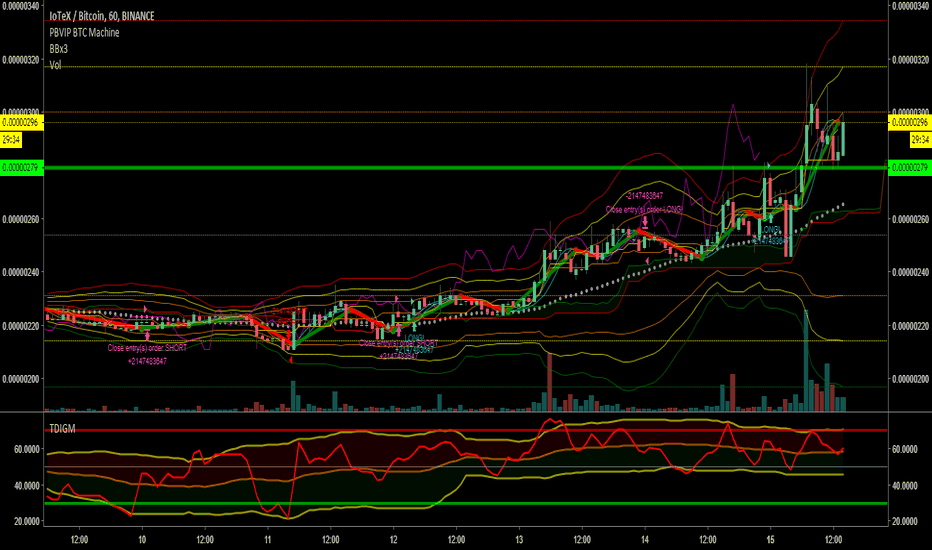Screen dimensions: 932x550
Task: Click 40.0000 on the TDIGM right scale
Action: (904, 486)
